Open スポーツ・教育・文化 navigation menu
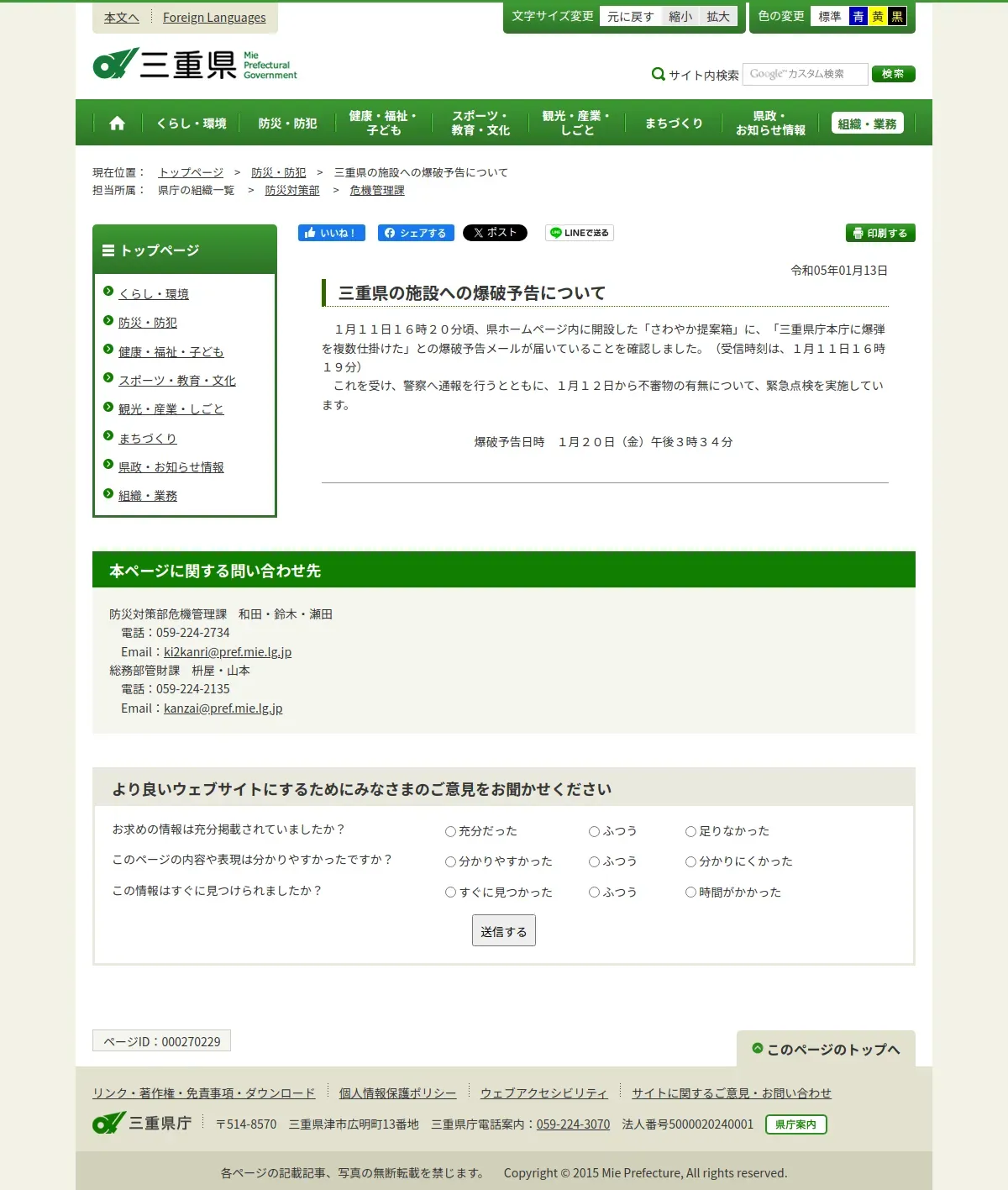 click(480, 123)
